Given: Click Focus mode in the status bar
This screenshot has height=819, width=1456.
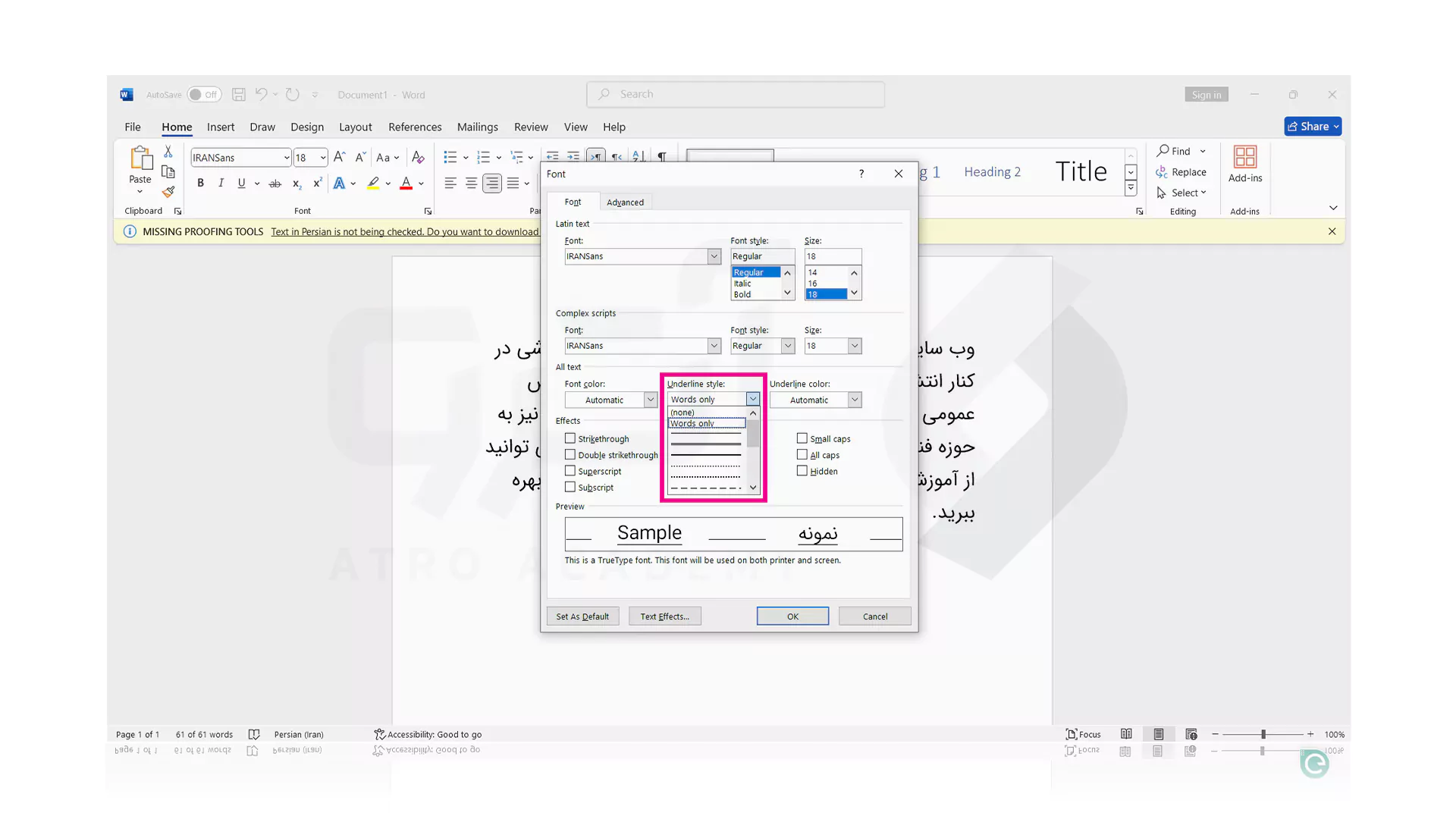Looking at the screenshot, I should pyautogui.click(x=1083, y=734).
